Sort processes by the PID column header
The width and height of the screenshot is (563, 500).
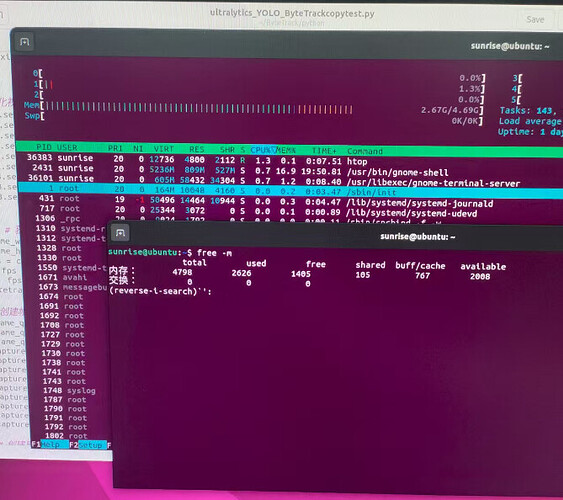(44, 147)
